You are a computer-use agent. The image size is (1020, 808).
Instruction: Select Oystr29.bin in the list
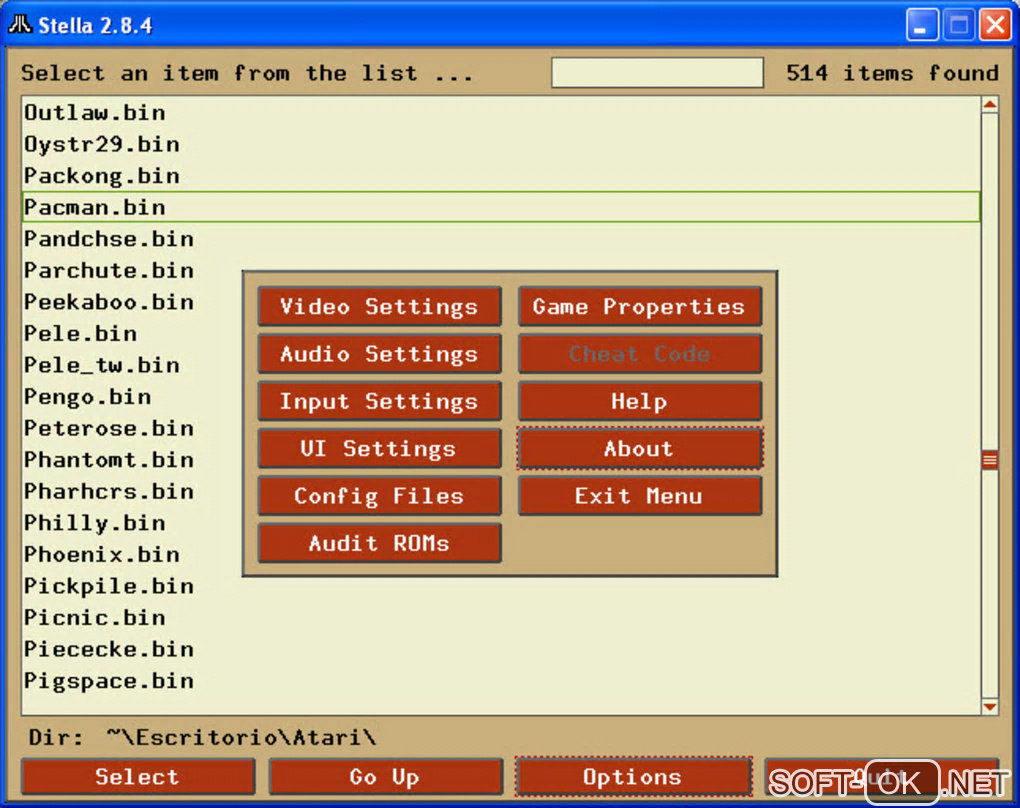(500, 144)
